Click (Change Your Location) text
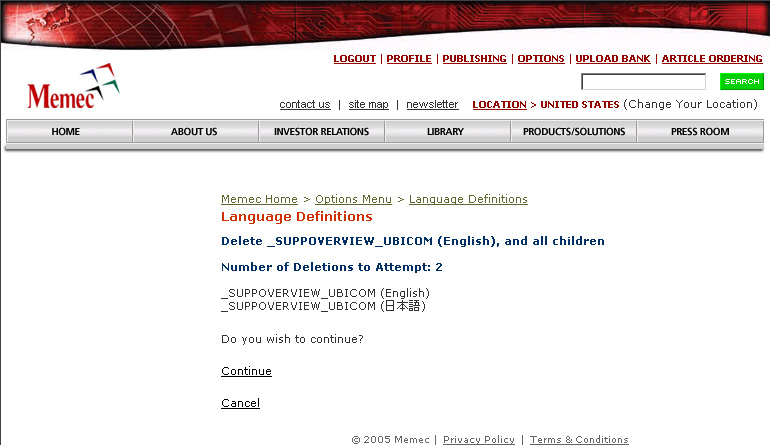The height and width of the screenshot is (445, 770). [690, 104]
